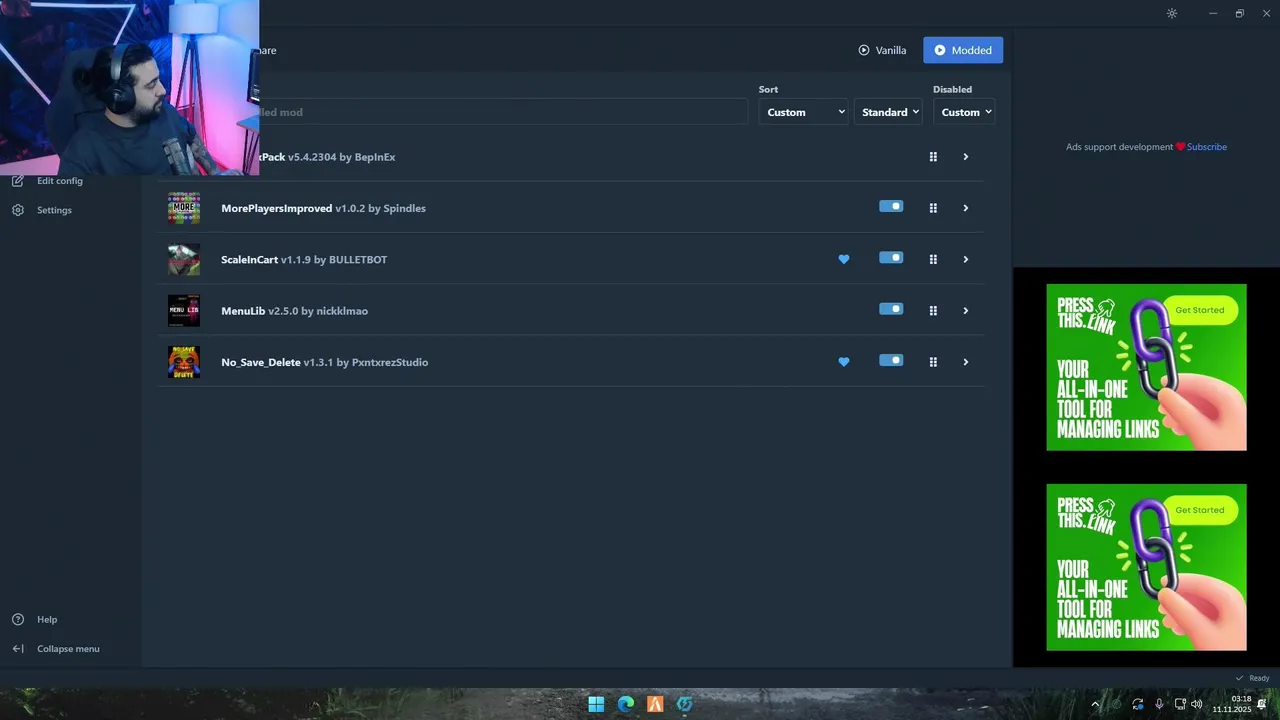Open the Disabled Custom dropdown
The width and height of the screenshot is (1280, 720).
point(965,112)
